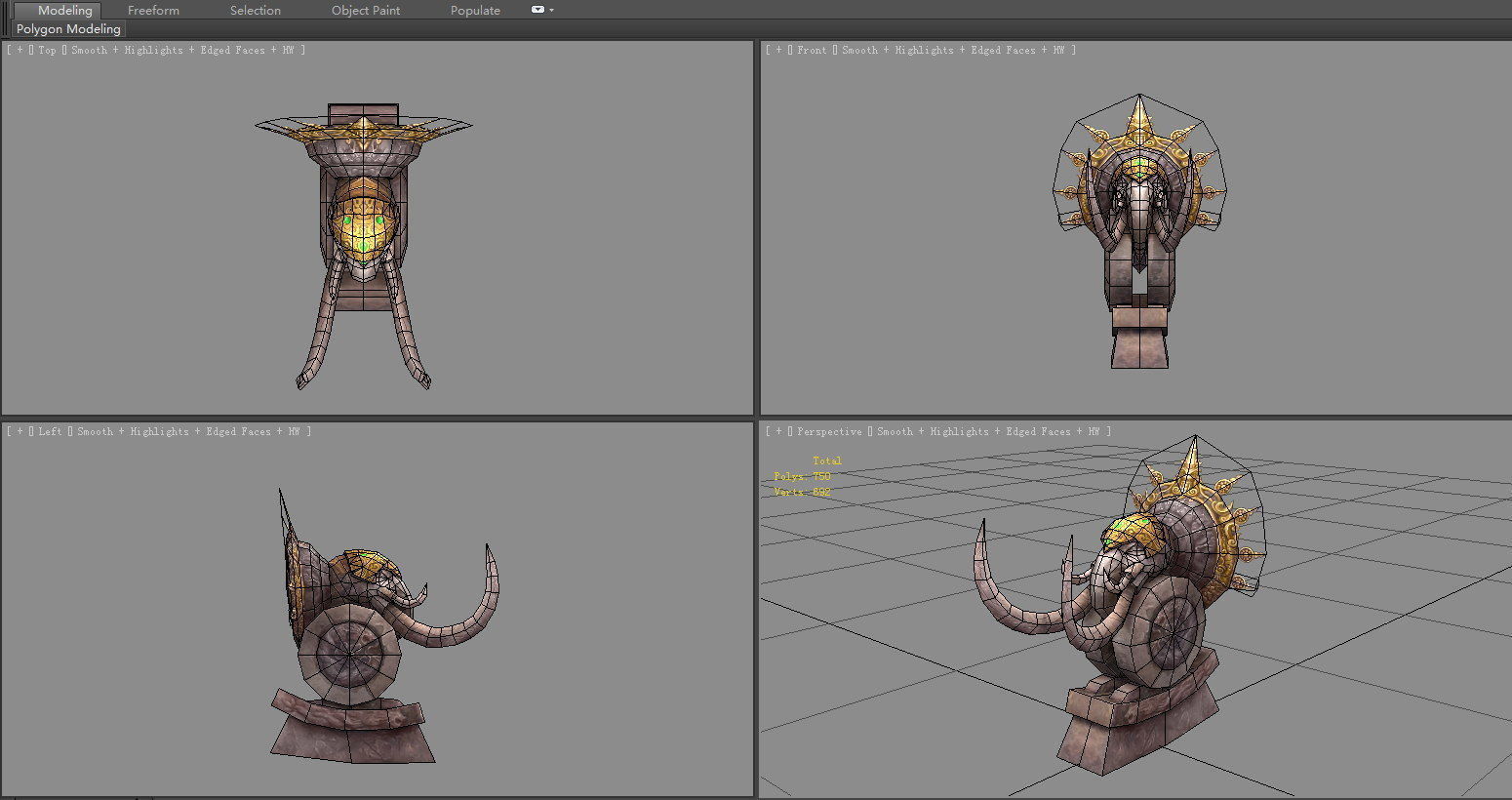
Task: Open the Left viewport [+] general menu
Action: tap(20, 431)
